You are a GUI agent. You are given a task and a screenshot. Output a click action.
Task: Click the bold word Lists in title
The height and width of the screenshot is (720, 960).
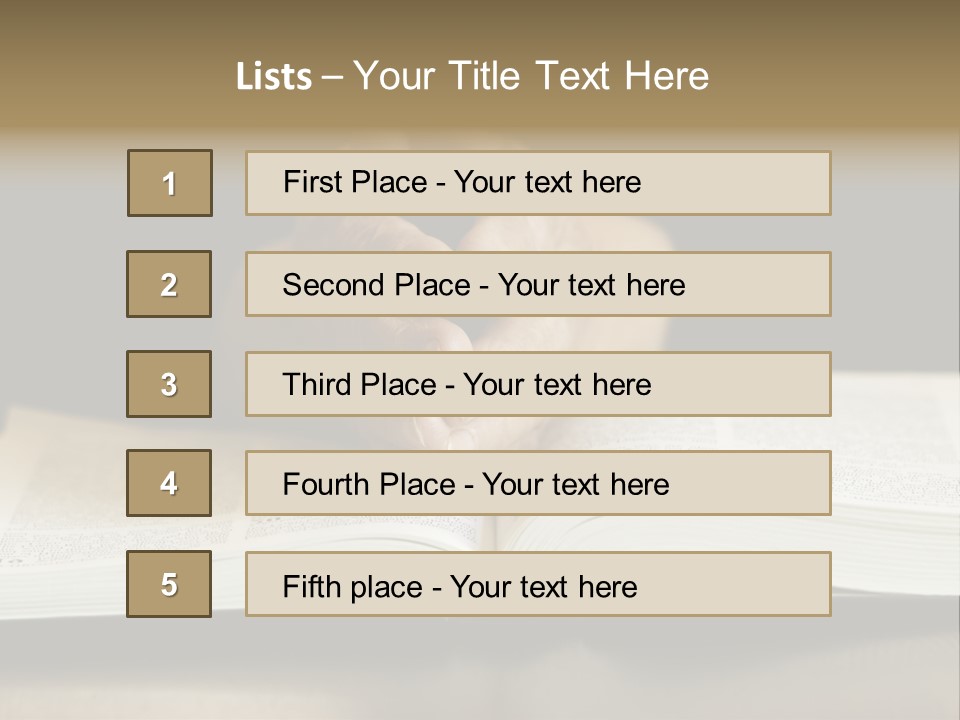click(274, 77)
